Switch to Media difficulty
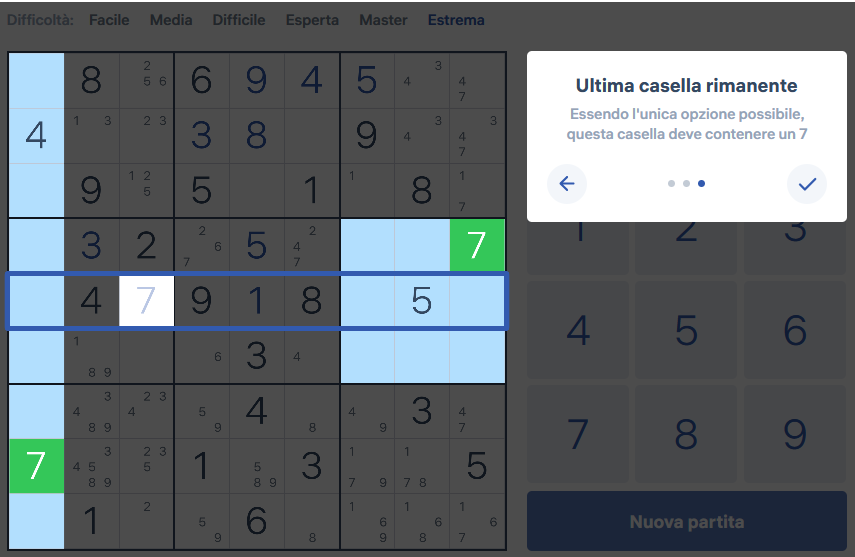855x557 pixels. [x=171, y=20]
